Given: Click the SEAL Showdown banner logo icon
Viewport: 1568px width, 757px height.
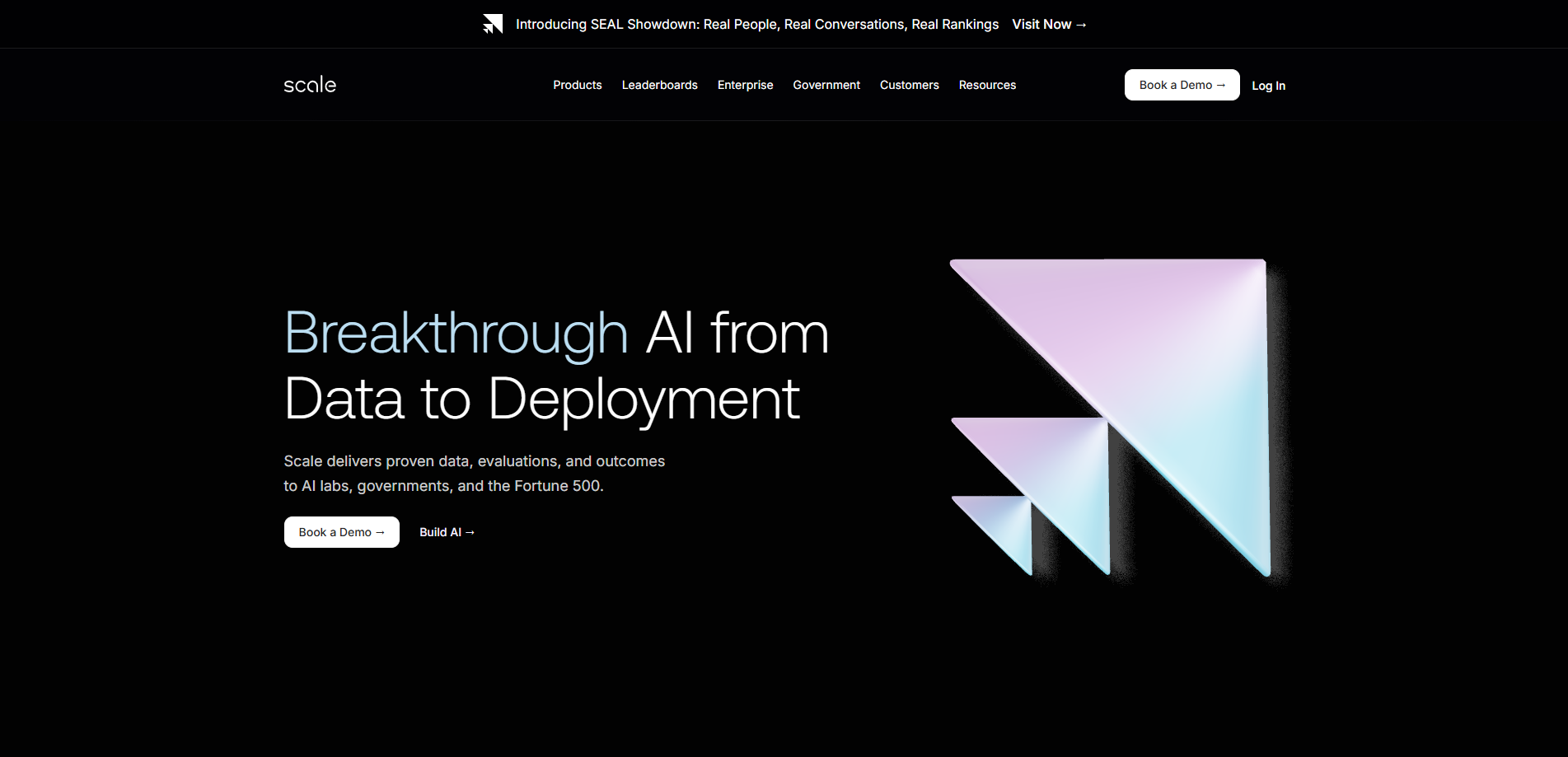Looking at the screenshot, I should pyautogui.click(x=493, y=24).
